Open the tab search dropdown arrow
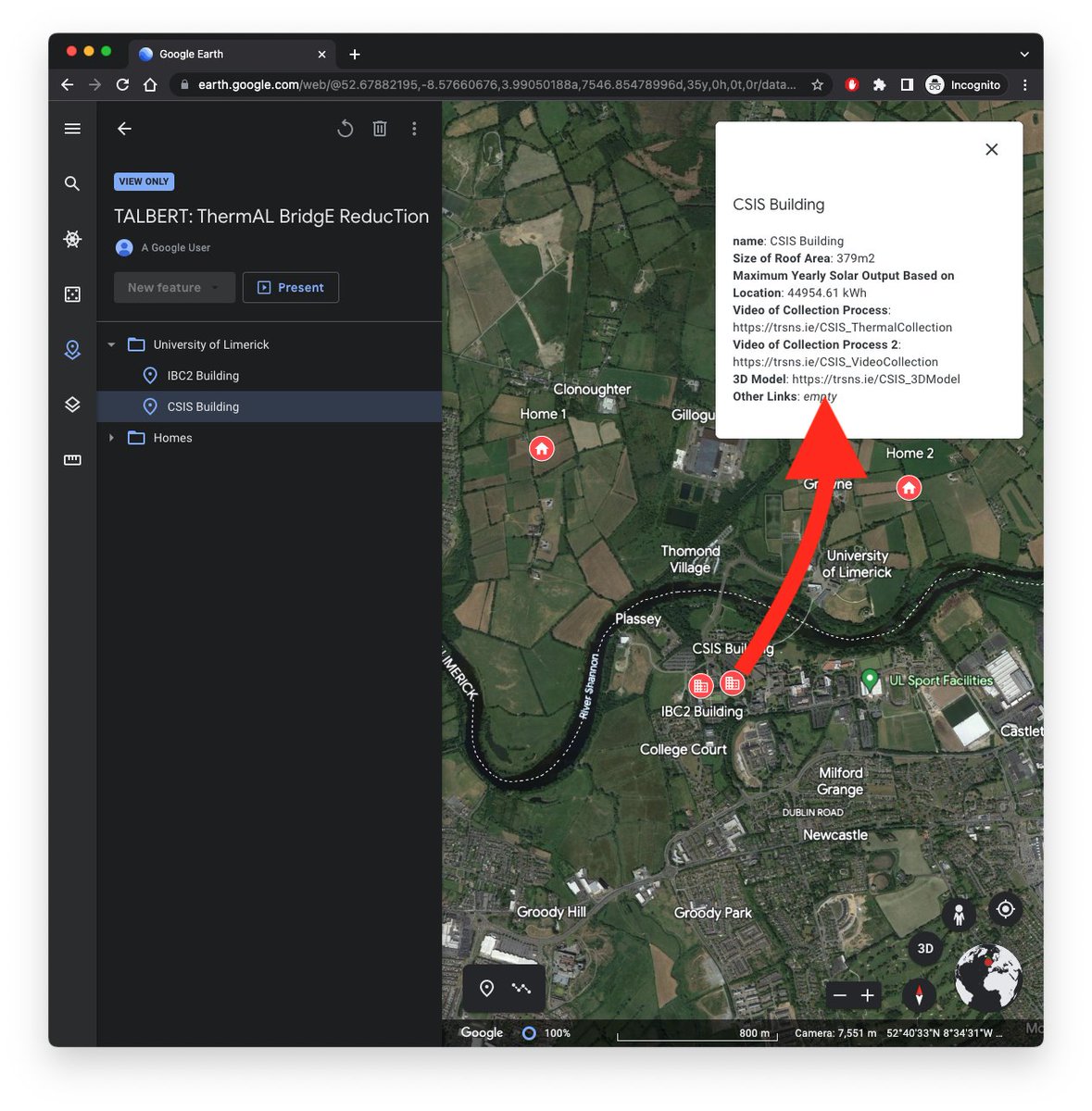 click(1023, 55)
